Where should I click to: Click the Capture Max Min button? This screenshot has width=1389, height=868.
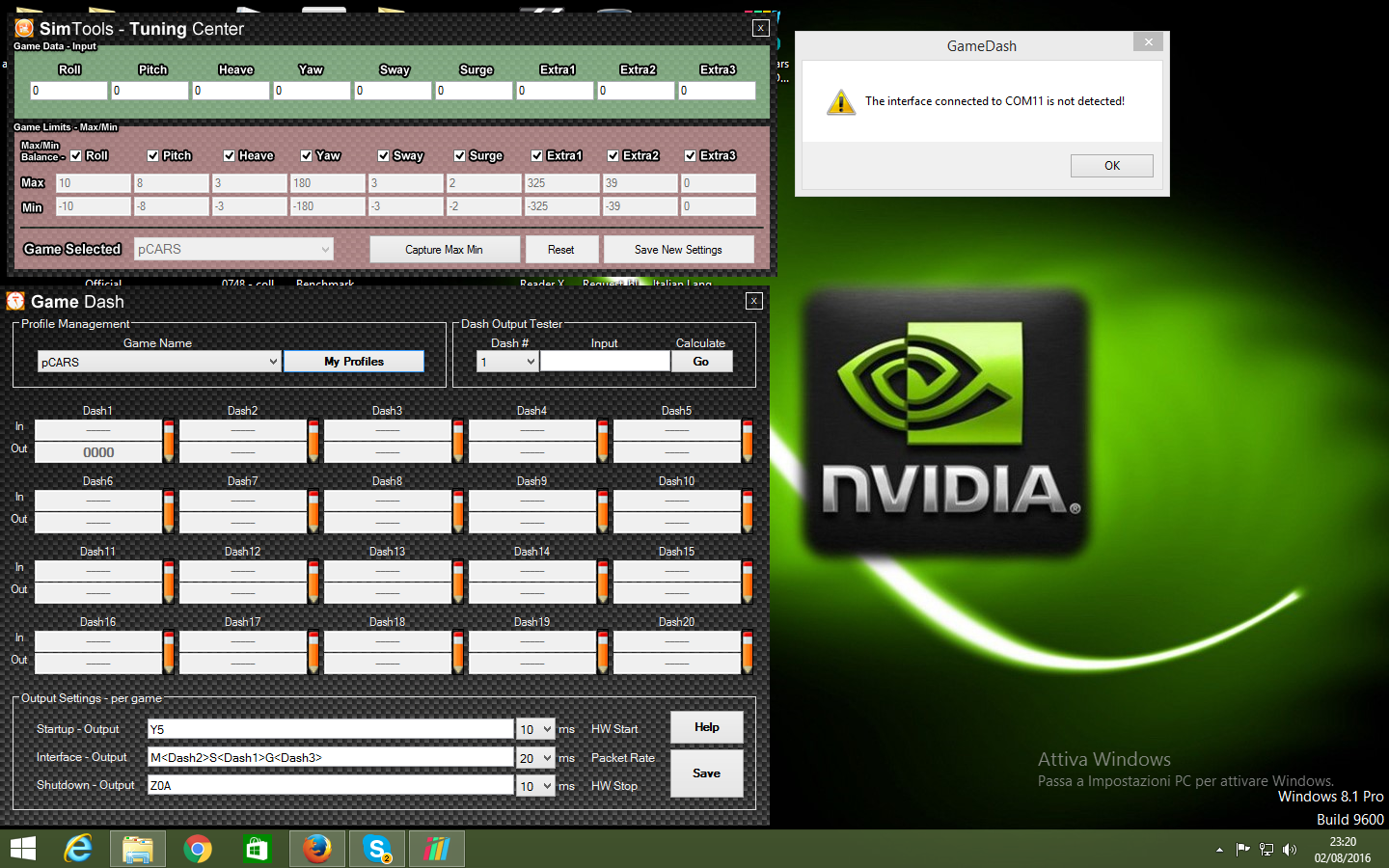pyautogui.click(x=445, y=249)
